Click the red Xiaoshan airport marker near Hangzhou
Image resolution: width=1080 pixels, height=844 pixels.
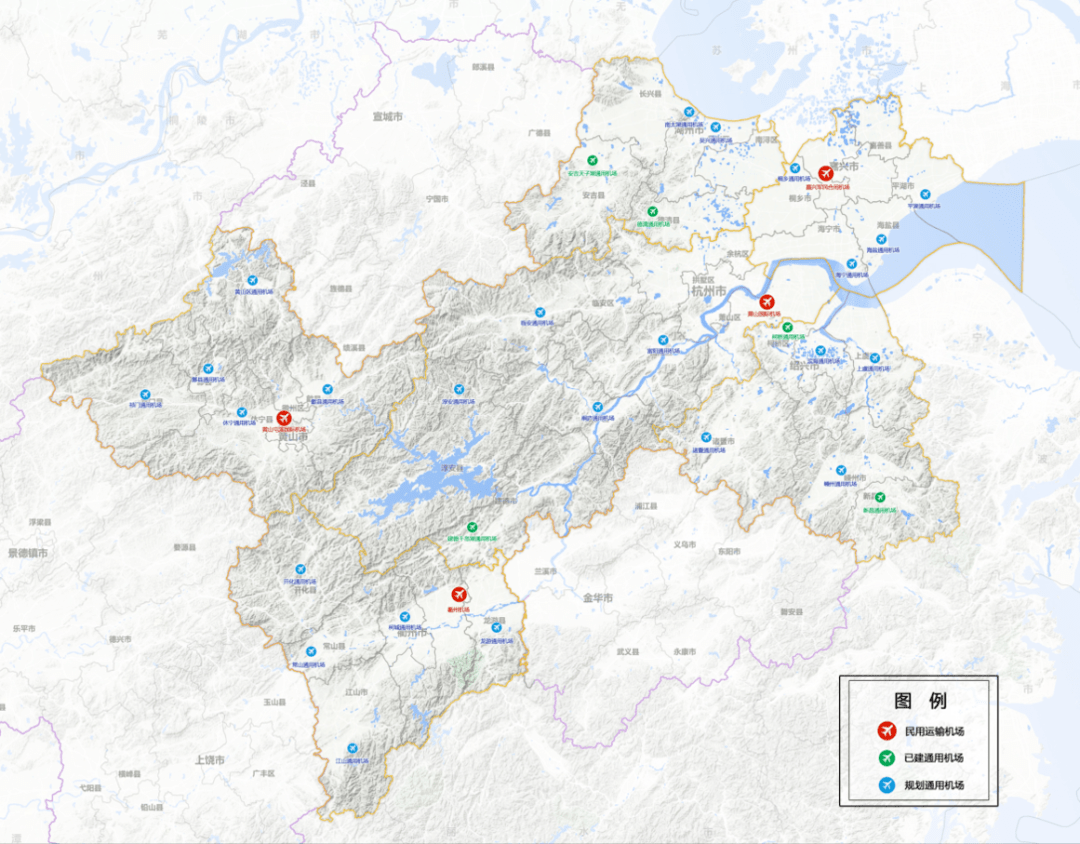point(767,302)
